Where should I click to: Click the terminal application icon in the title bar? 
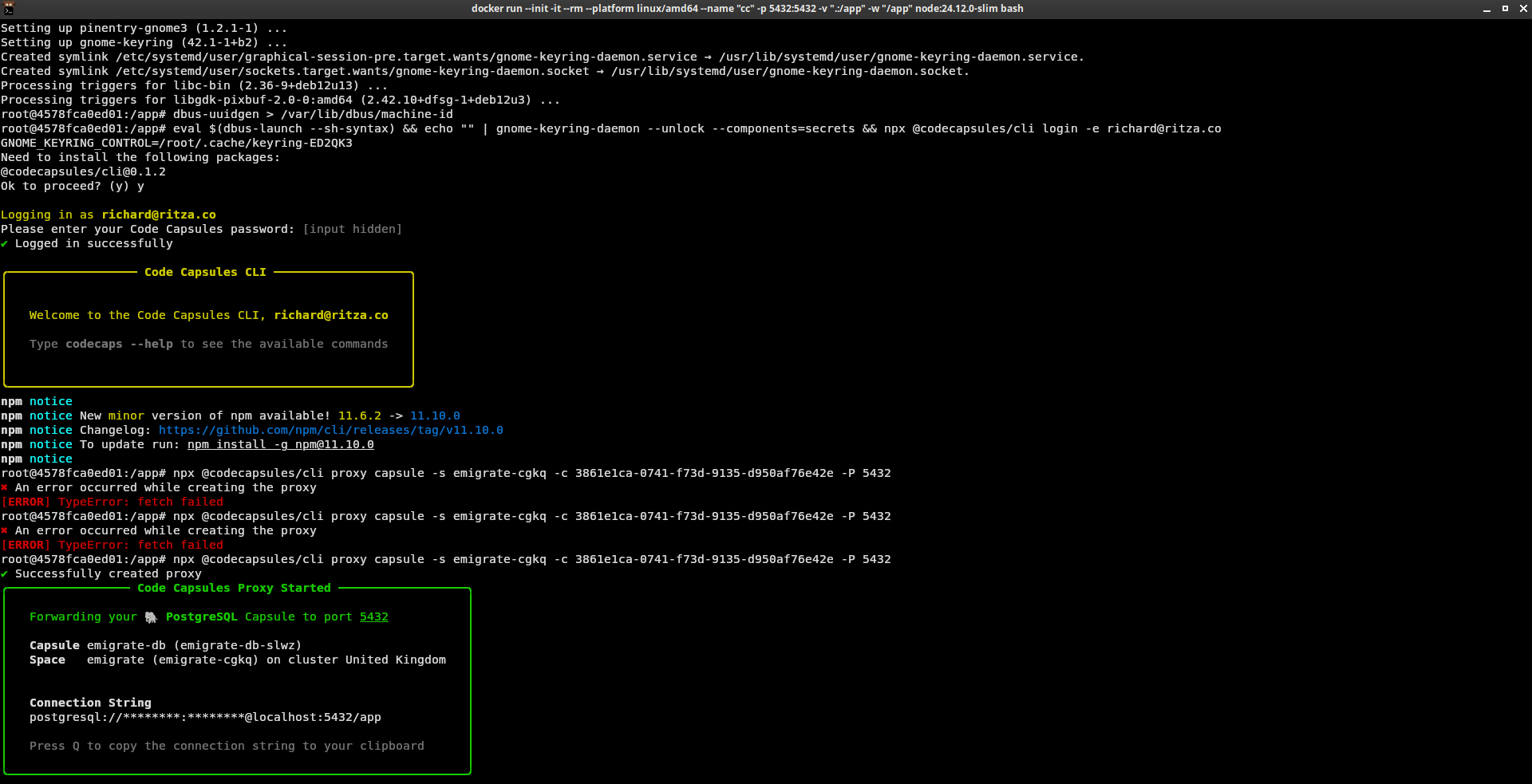8,8
